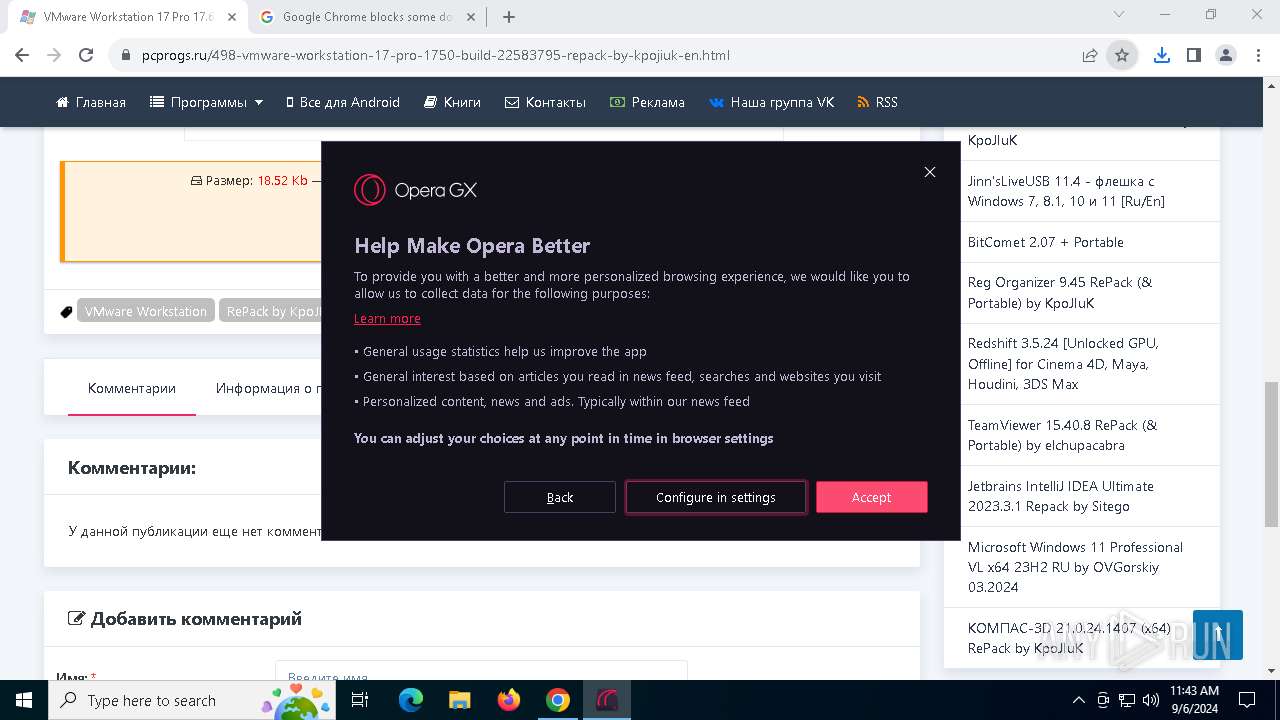Click volume icon in system tray
Image resolution: width=1280 pixels, height=720 pixels.
pos(1151,700)
